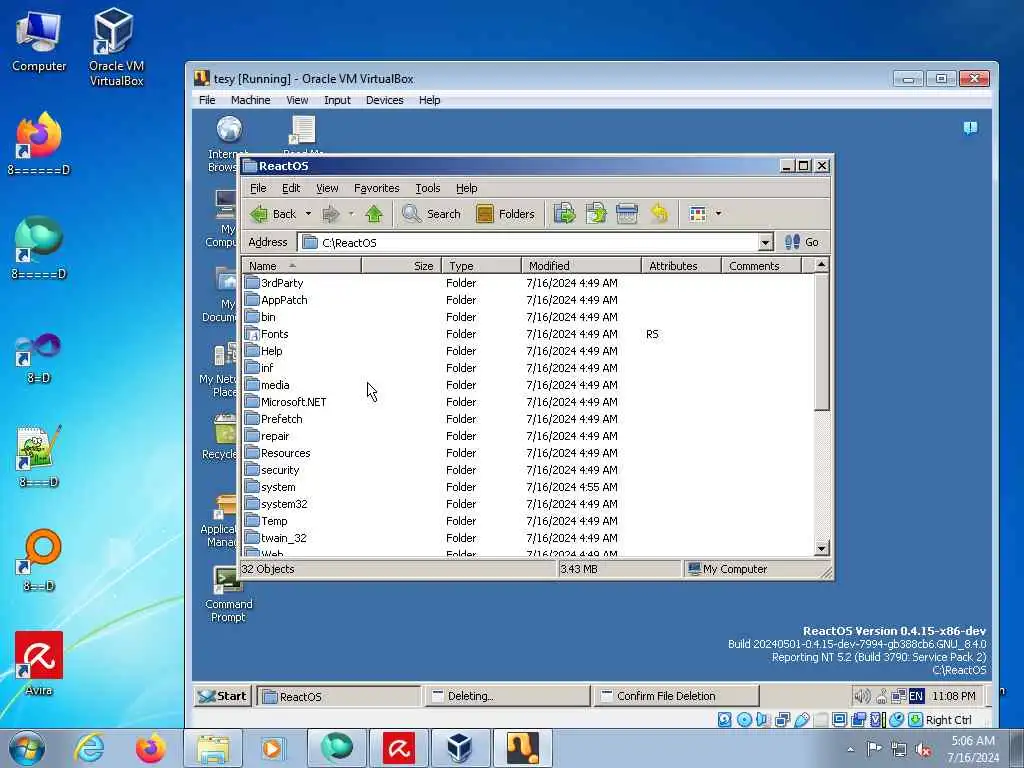This screenshot has width=1024, height=768.
Task: Click VirtualBox green arrow host key icon
Action: pos(916,720)
